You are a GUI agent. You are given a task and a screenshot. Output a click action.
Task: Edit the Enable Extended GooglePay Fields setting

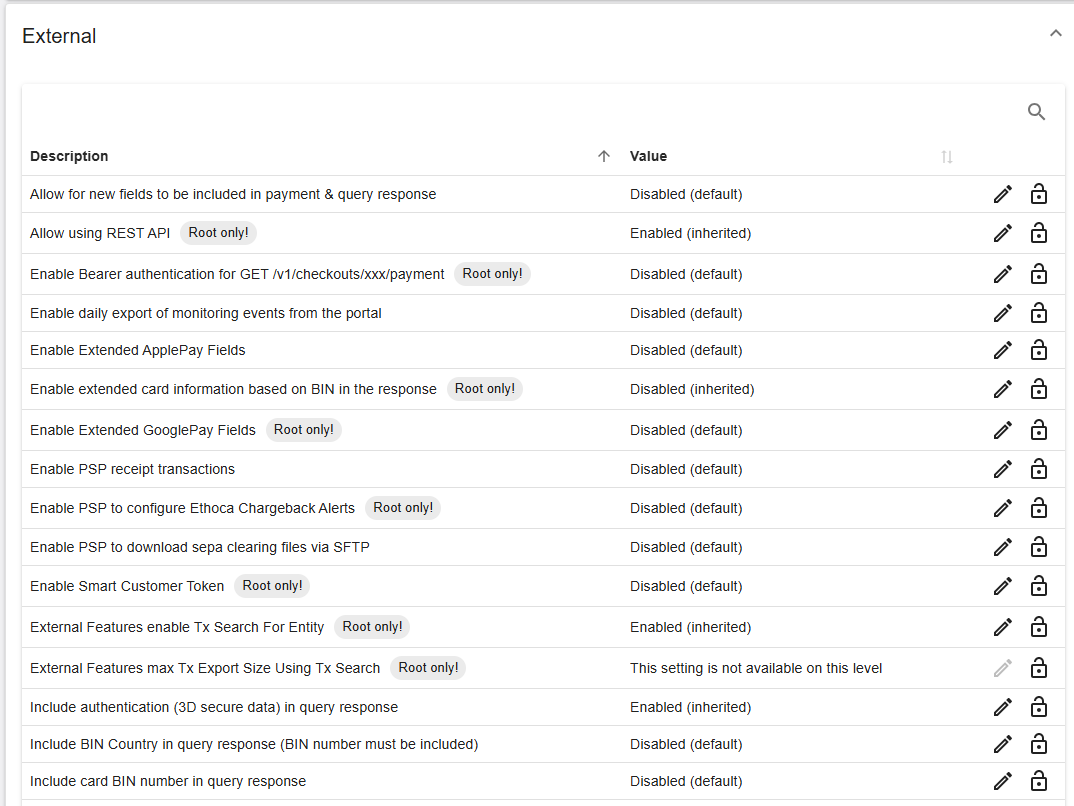point(1003,431)
